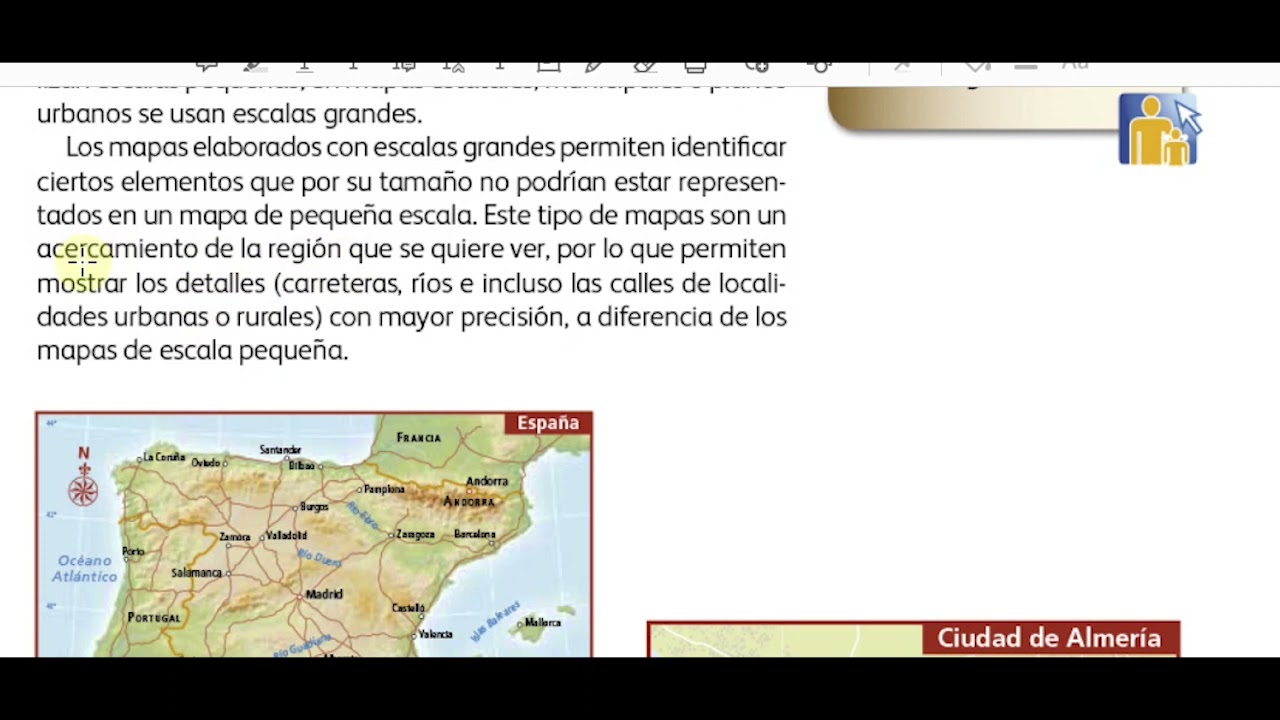The width and height of the screenshot is (1280, 720).
Task: Click the word 'calles' in the paragraph
Action: coord(642,283)
